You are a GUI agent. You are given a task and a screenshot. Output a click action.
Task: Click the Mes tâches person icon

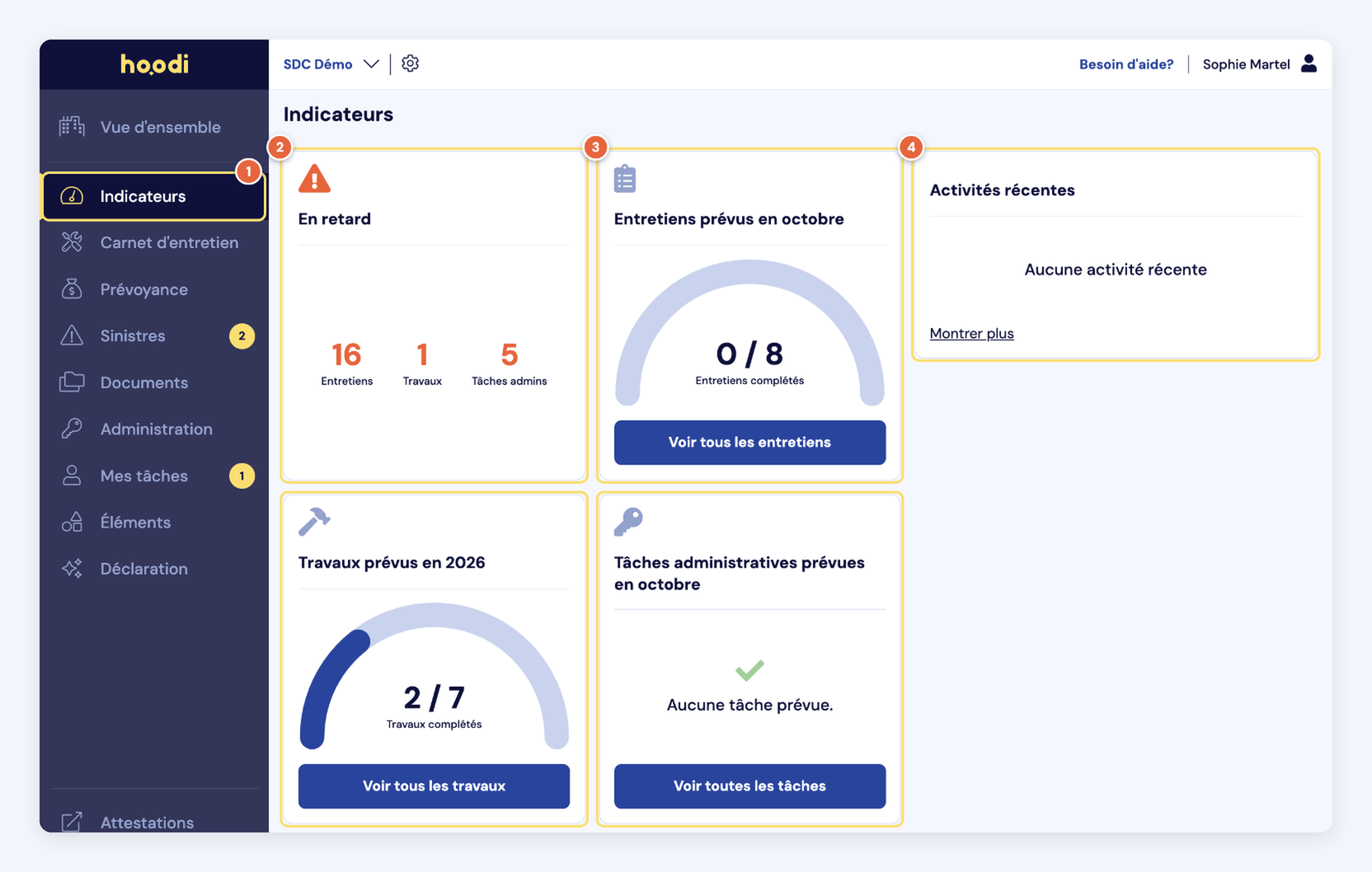click(72, 476)
